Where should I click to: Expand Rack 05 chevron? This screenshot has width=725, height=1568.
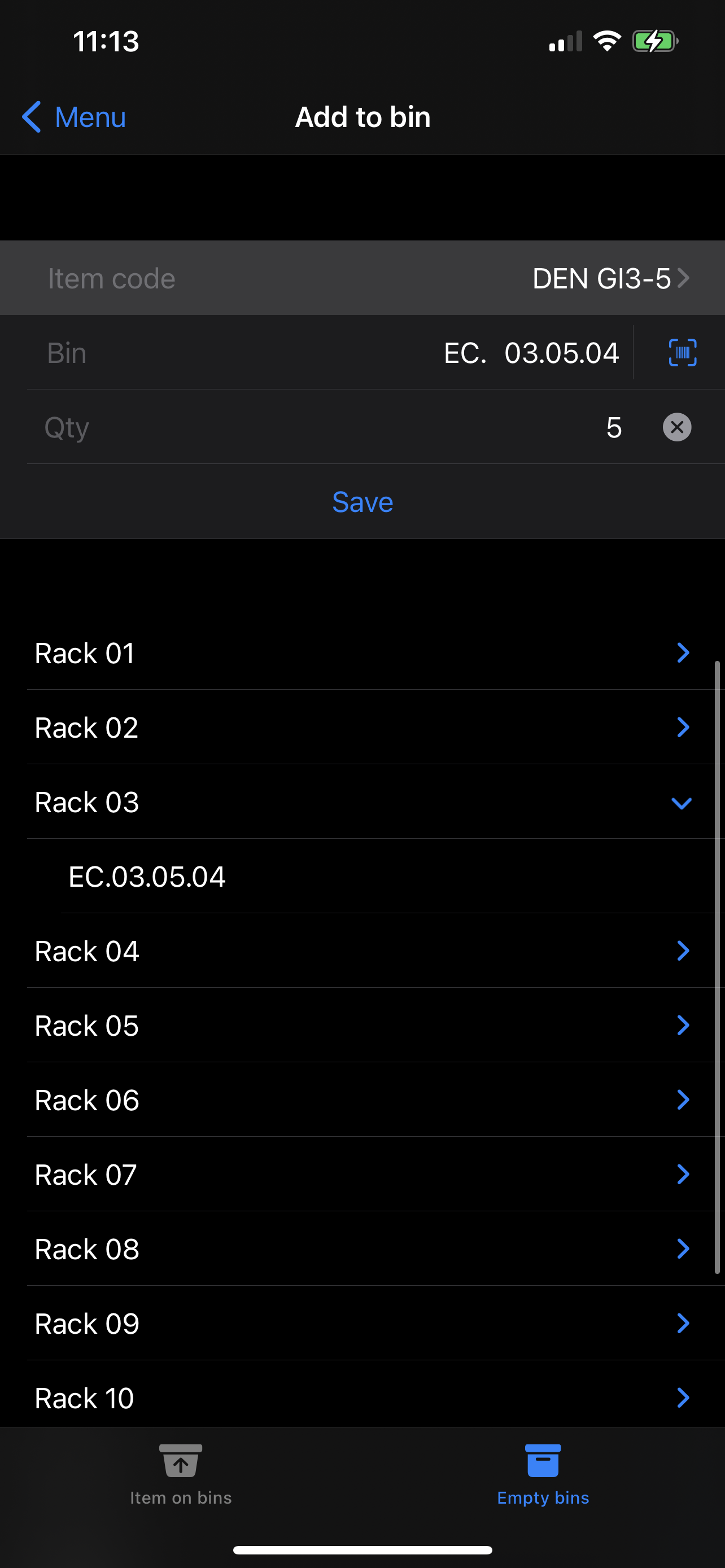[x=683, y=1025]
